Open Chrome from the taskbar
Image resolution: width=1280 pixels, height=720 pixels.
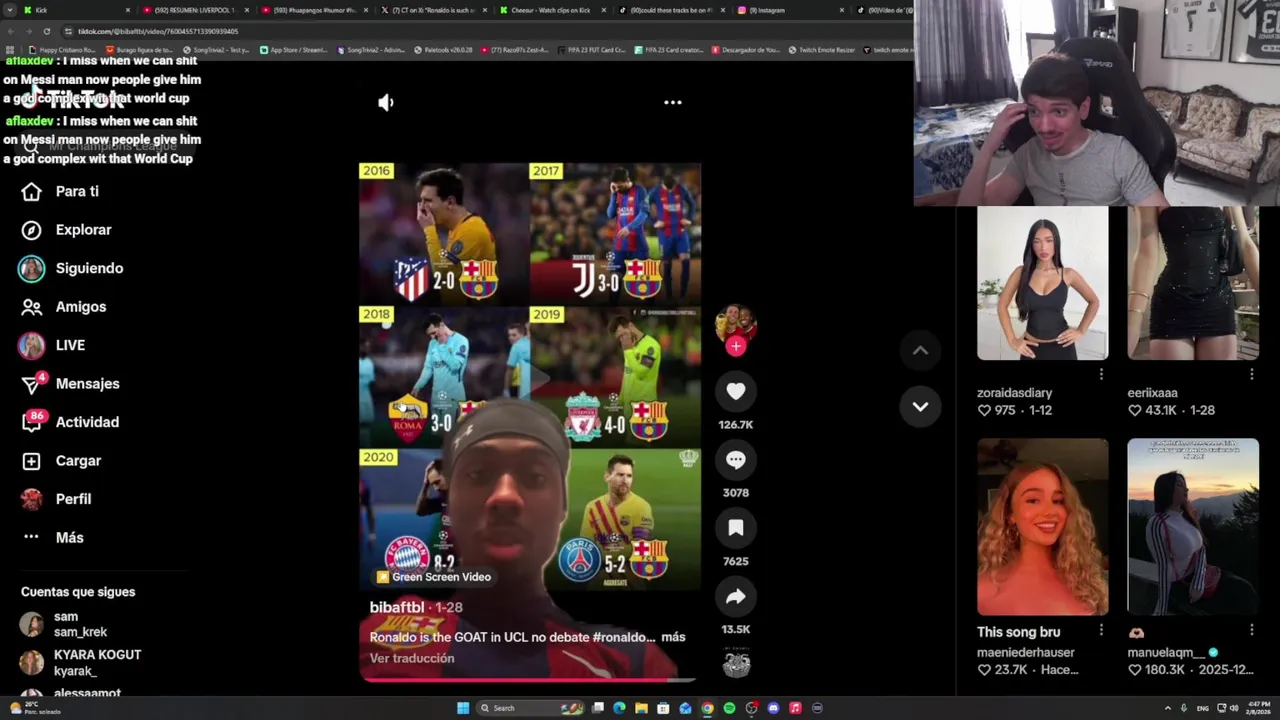point(707,708)
